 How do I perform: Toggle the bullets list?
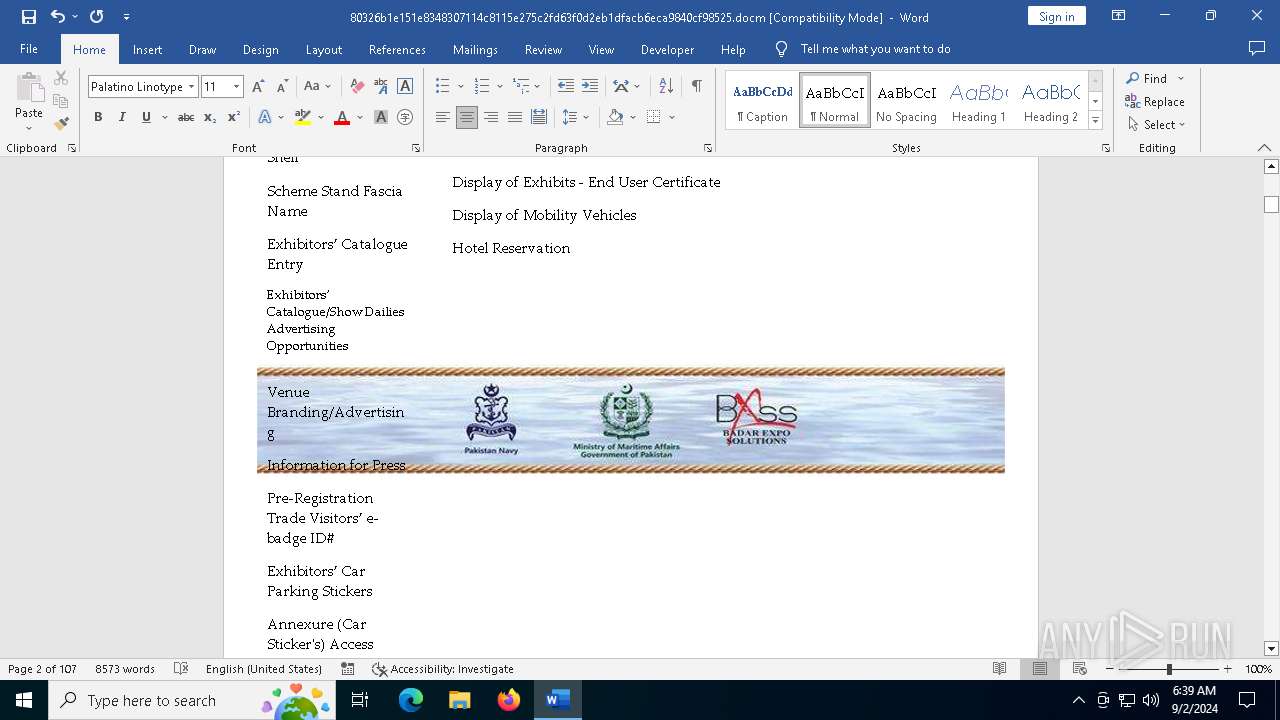click(443, 87)
